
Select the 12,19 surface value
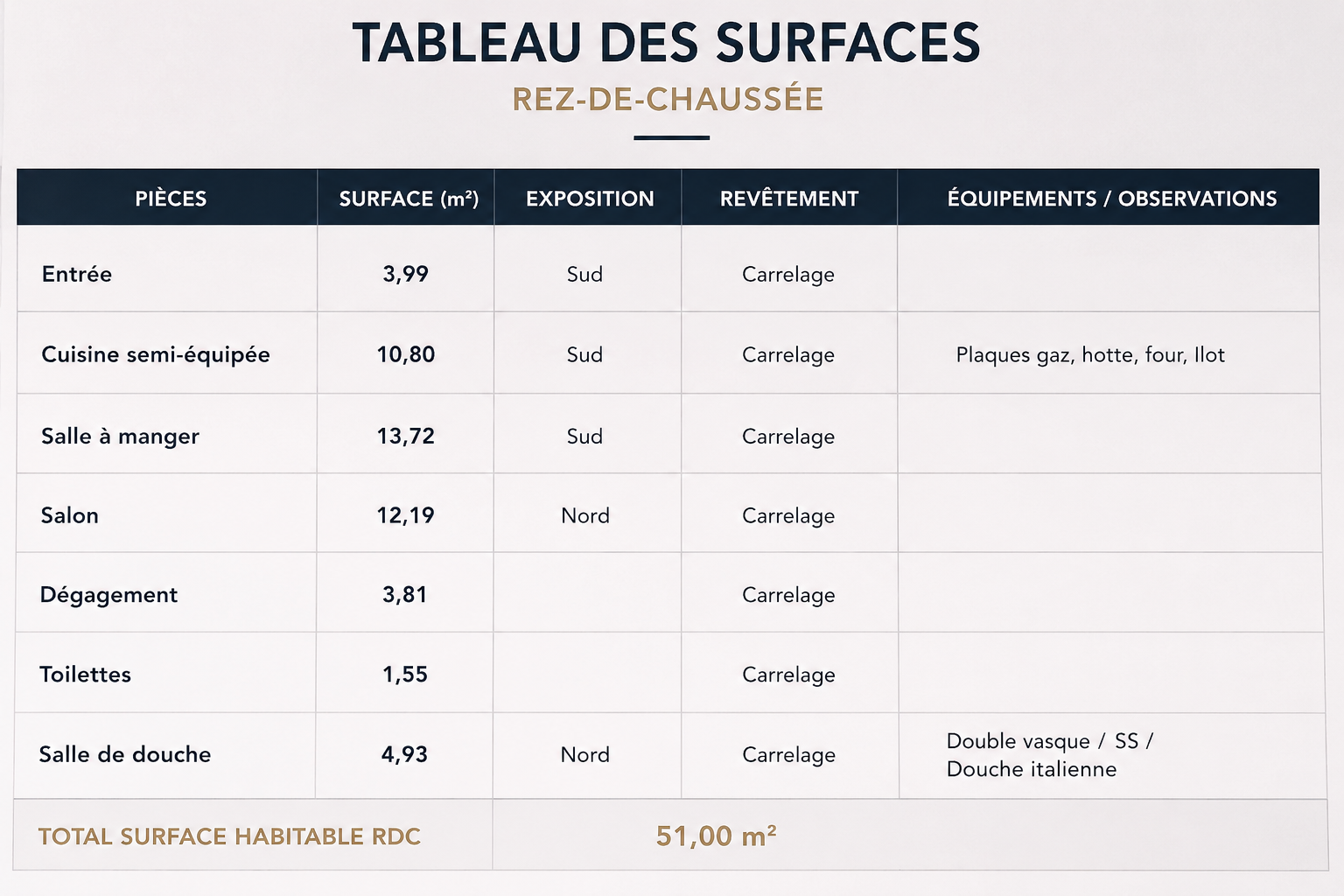406,515
